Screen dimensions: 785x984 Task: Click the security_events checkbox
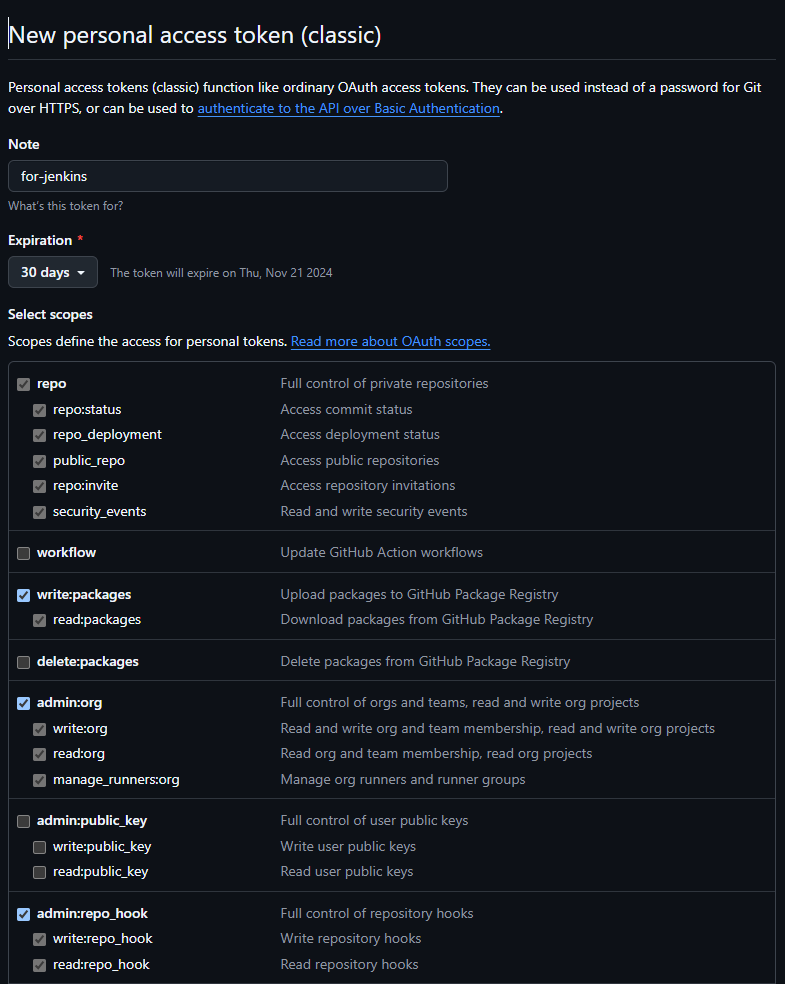coord(40,512)
